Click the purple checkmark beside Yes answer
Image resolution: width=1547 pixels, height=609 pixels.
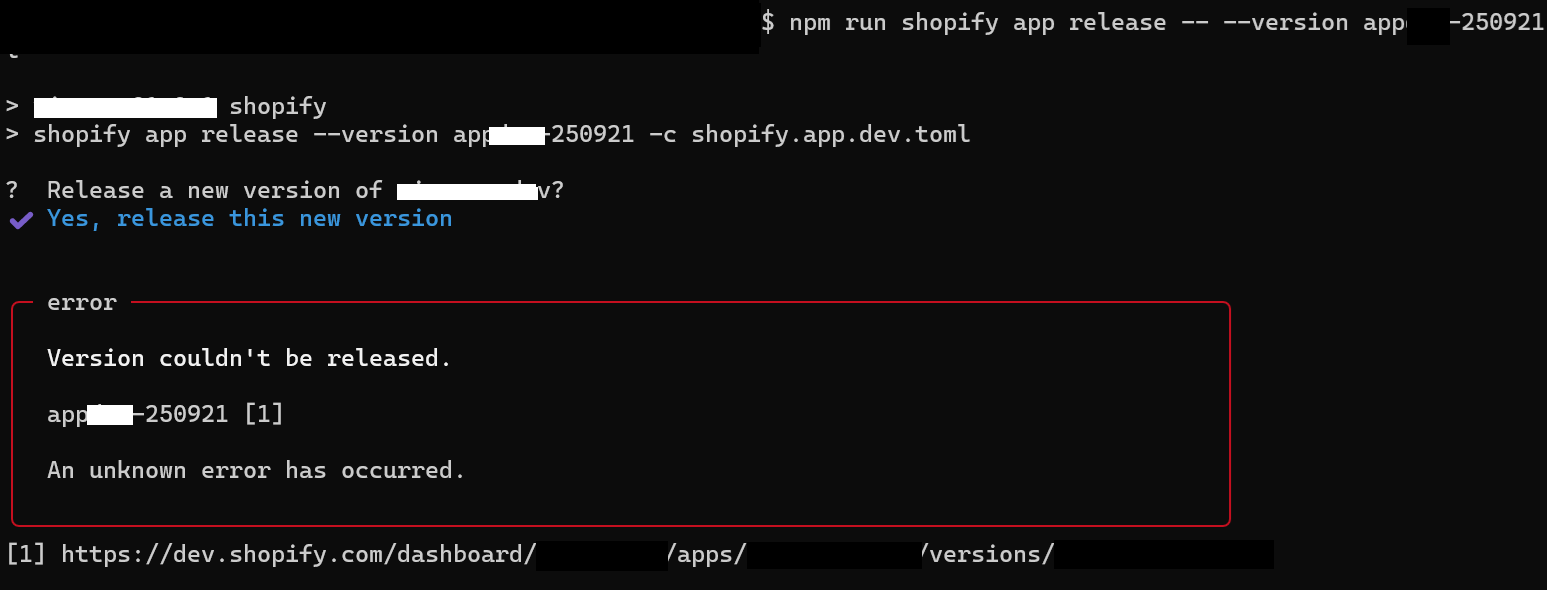pos(20,219)
